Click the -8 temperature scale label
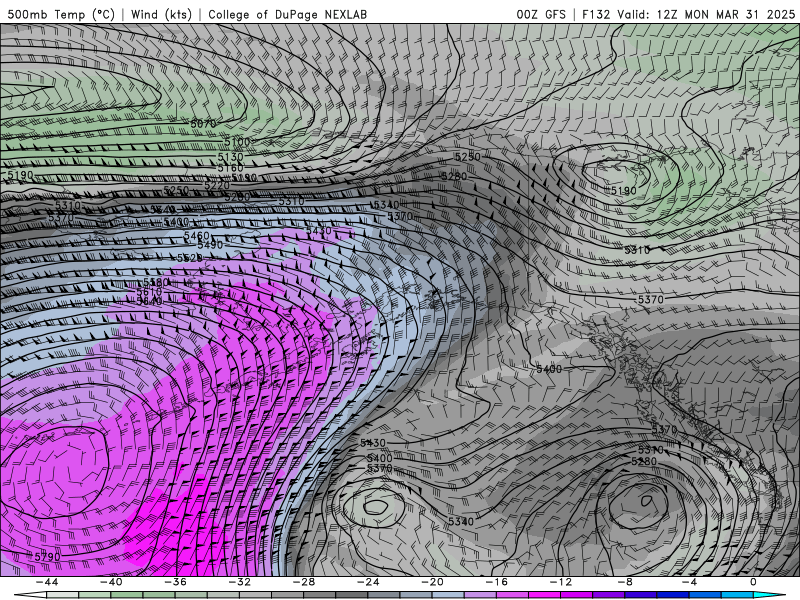This screenshot has width=800, height=600. click(x=625, y=582)
